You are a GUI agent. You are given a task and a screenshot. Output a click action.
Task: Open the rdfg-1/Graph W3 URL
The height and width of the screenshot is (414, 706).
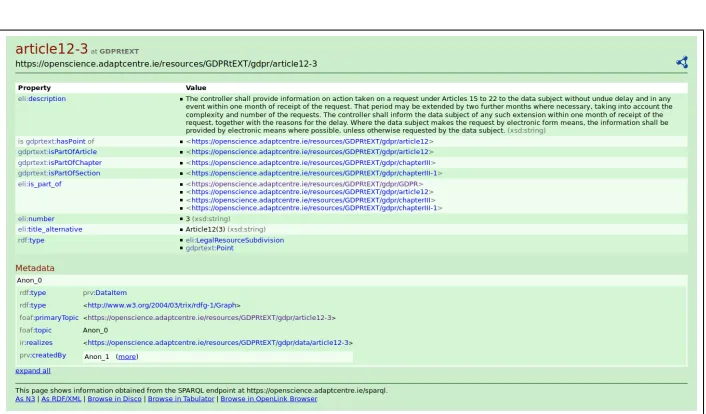click(162, 305)
